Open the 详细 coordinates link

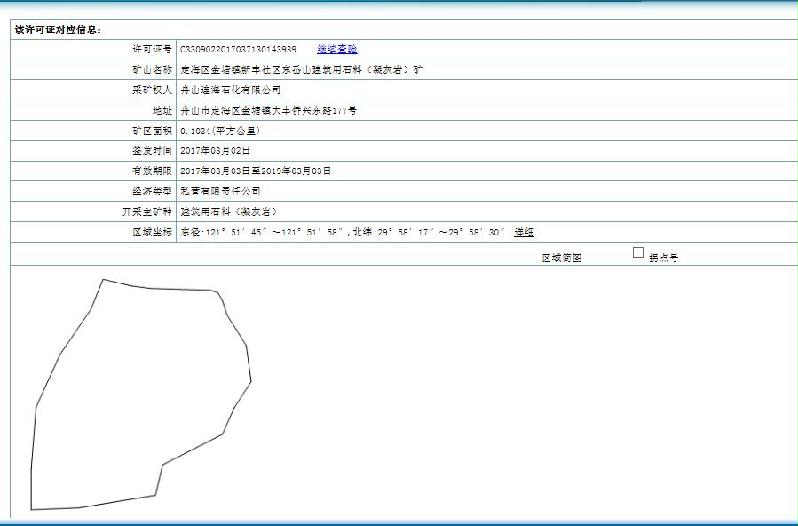(523, 232)
